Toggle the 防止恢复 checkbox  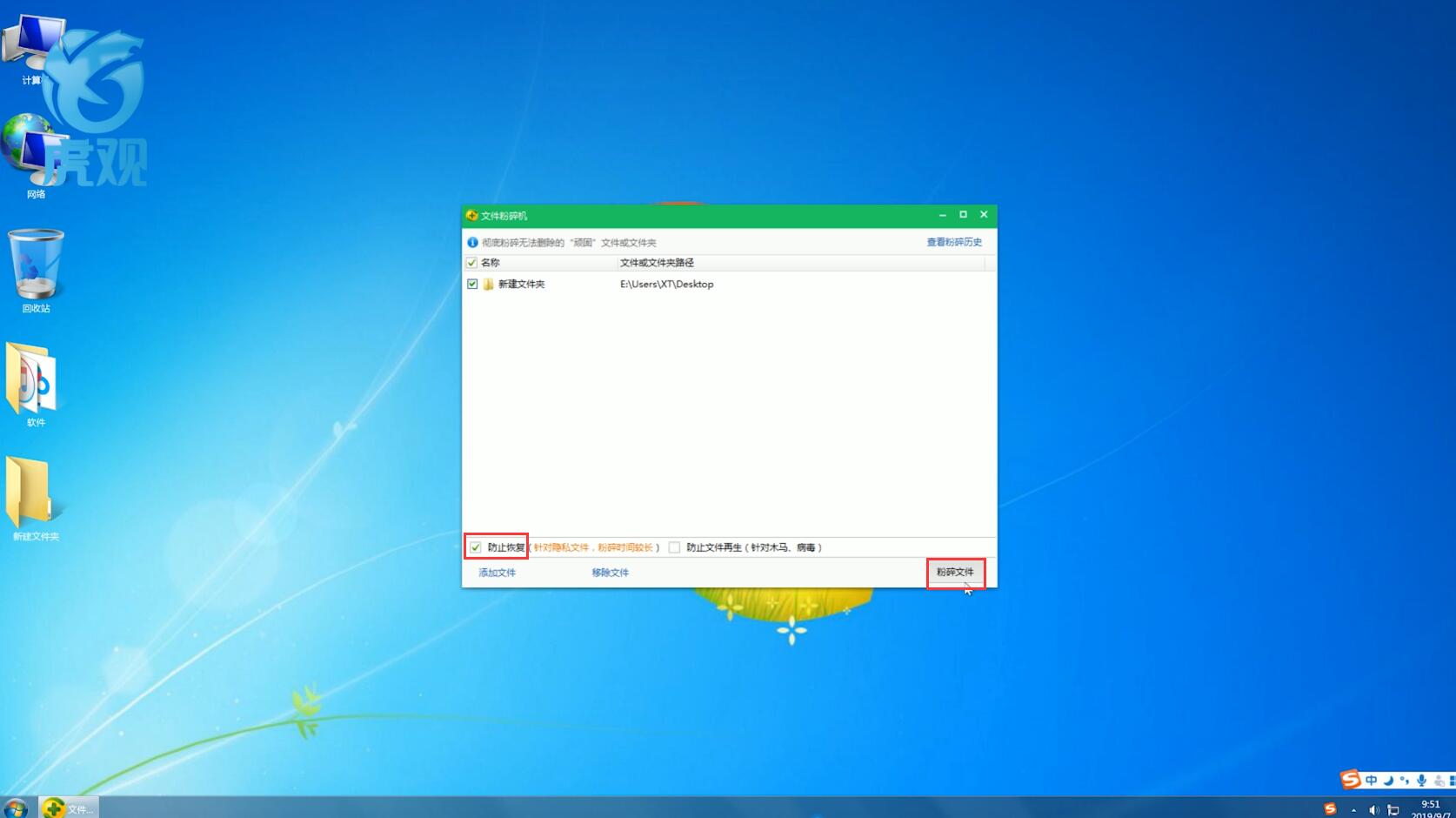(476, 547)
